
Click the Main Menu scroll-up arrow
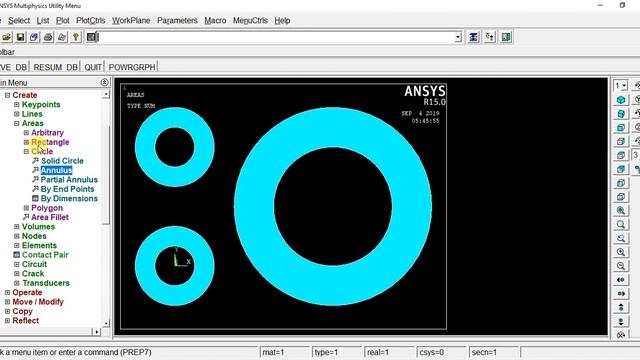(x=106, y=94)
